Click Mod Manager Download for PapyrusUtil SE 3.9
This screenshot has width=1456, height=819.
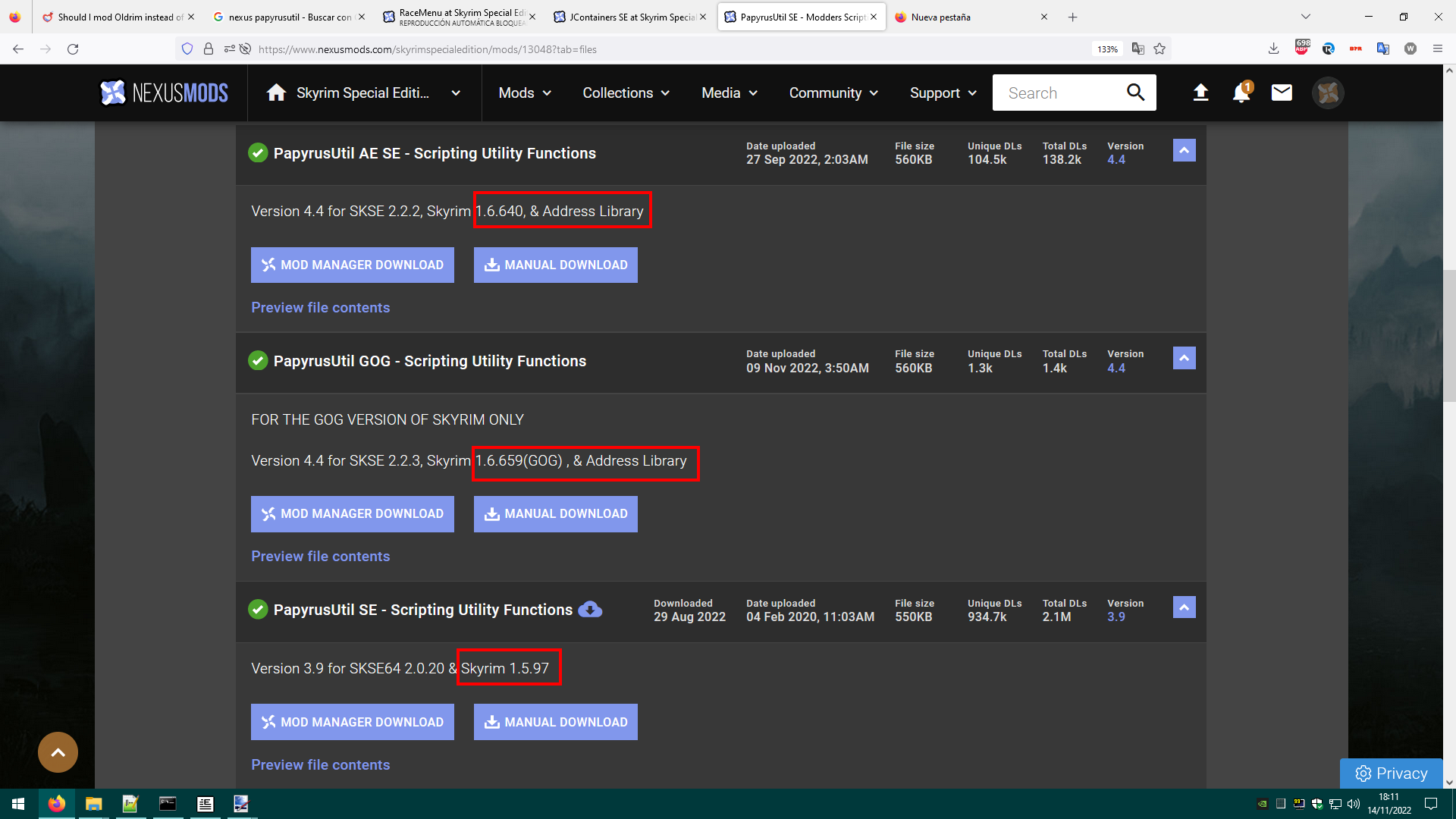[353, 722]
